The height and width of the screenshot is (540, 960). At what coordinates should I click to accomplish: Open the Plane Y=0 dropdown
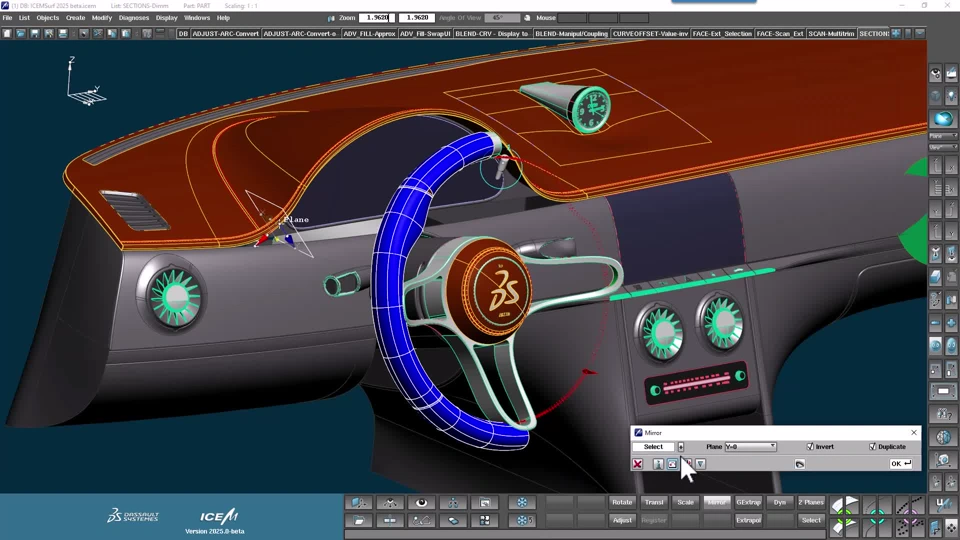(x=750, y=447)
